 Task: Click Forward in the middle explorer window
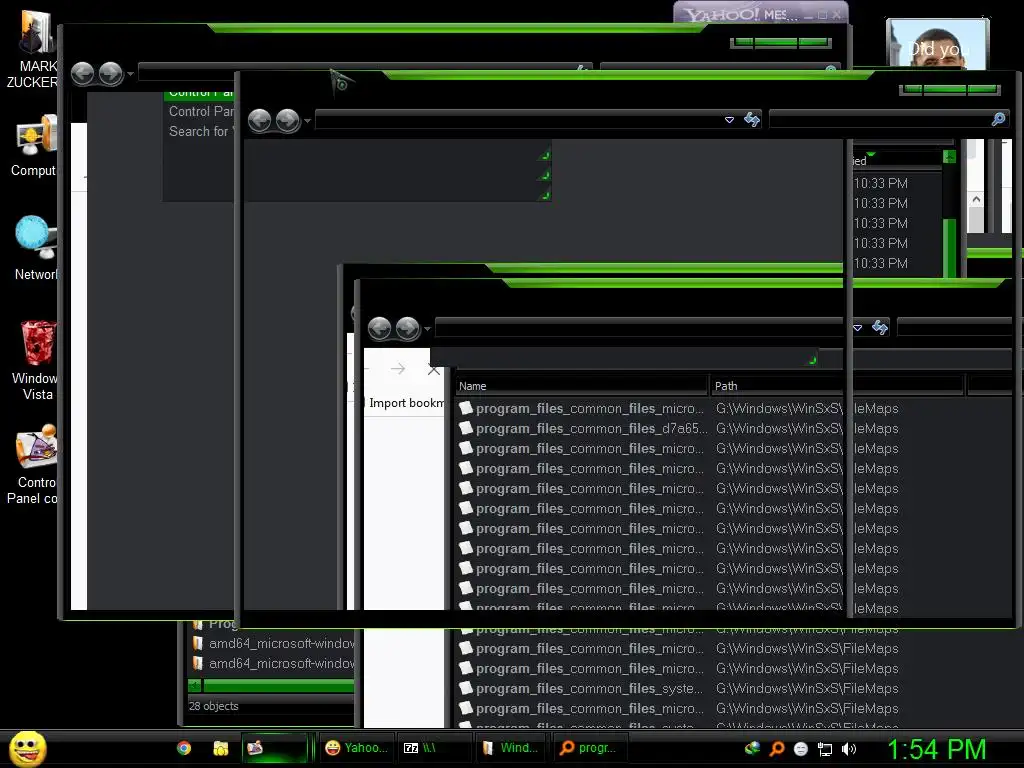click(288, 120)
